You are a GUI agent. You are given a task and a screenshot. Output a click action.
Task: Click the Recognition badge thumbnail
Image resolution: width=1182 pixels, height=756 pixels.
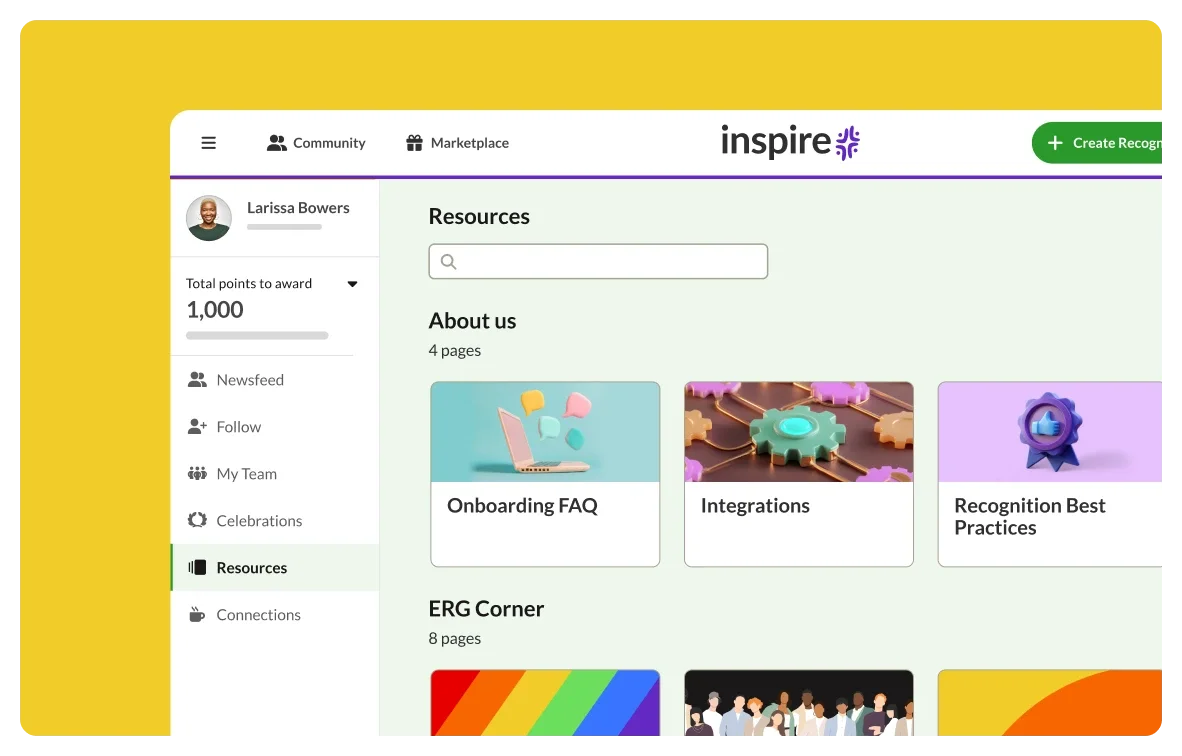(x=1050, y=432)
